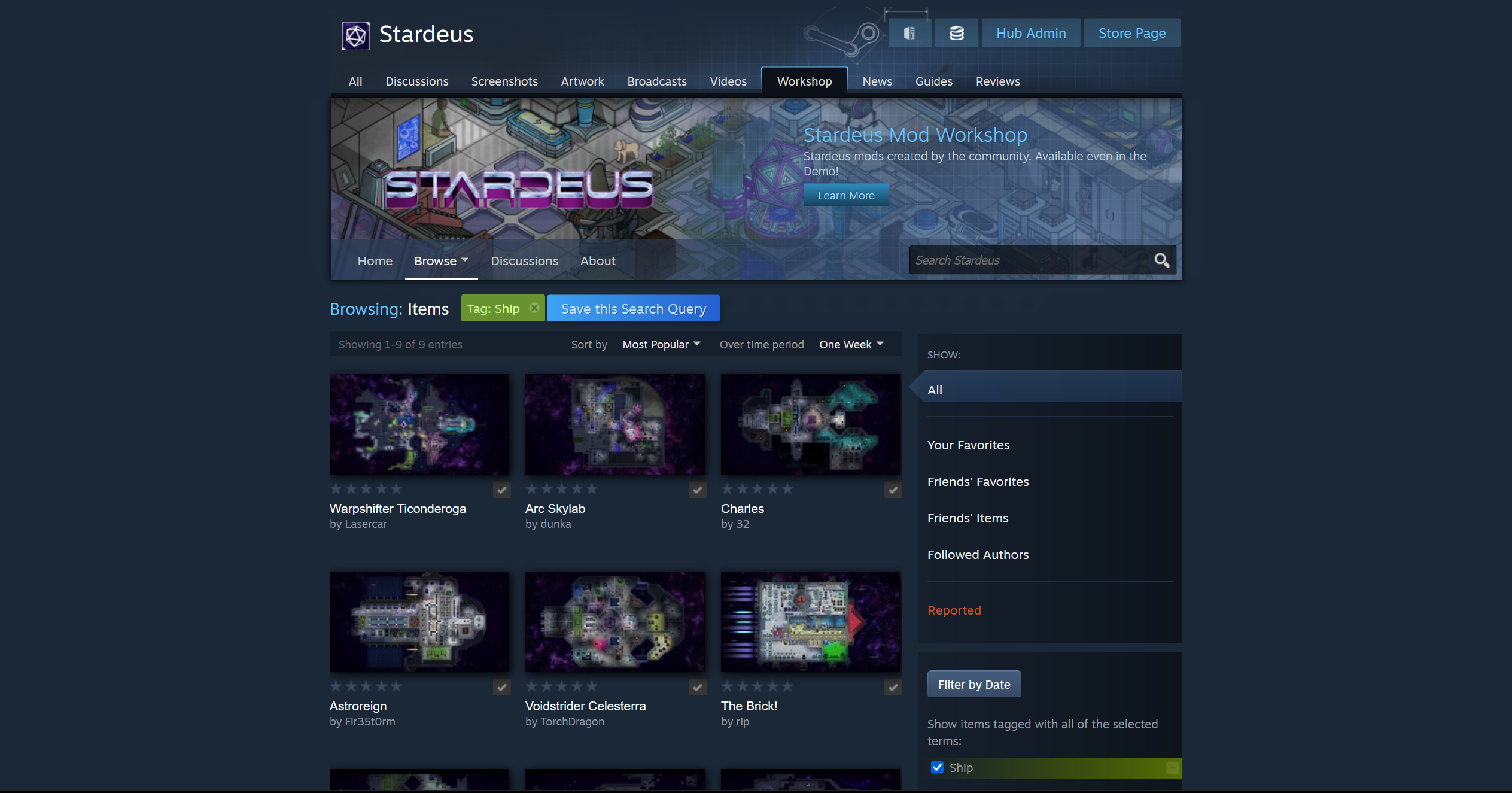
Task: Open the Broadcasts tab
Action: pyautogui.click(x=657, y=81)
